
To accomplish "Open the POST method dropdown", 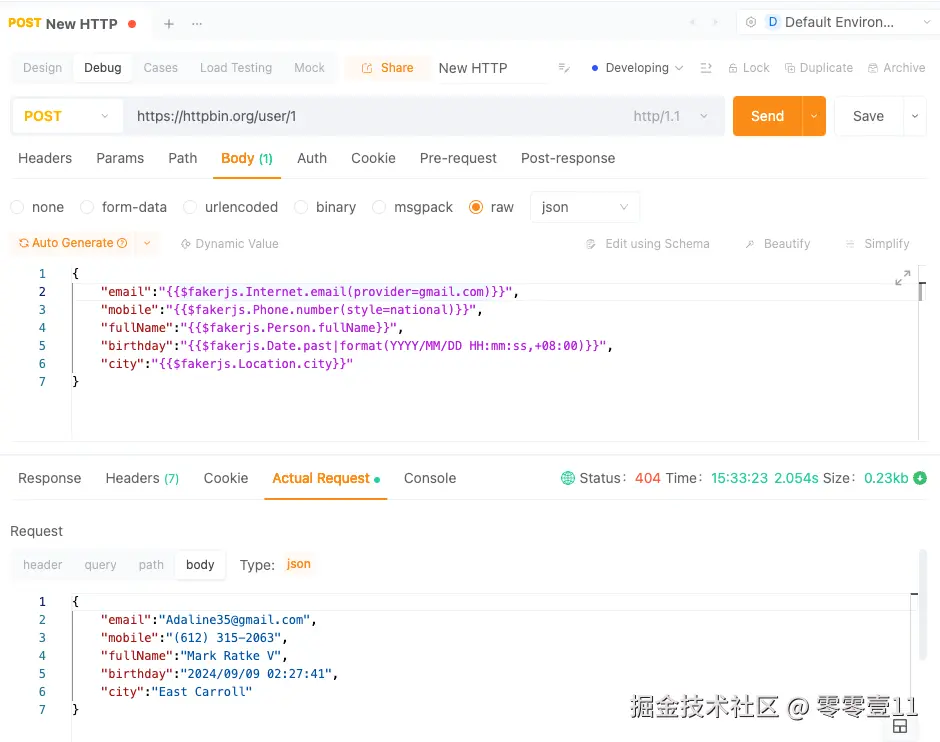I will coord(66,116).
